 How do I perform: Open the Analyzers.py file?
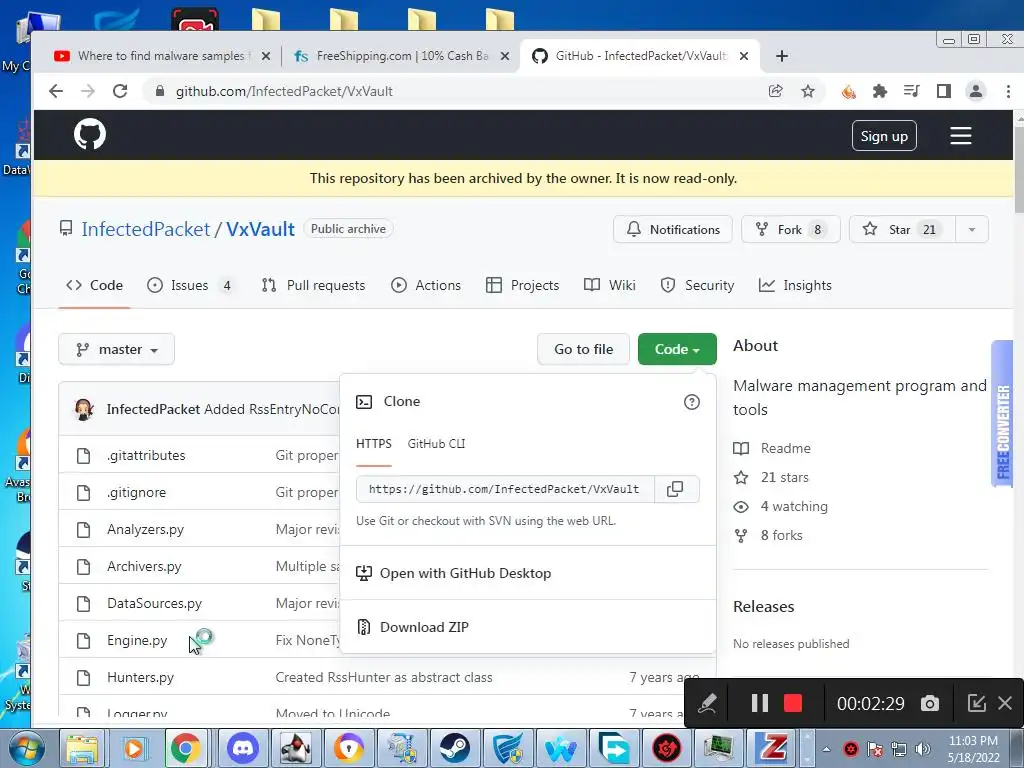(146, 530)
